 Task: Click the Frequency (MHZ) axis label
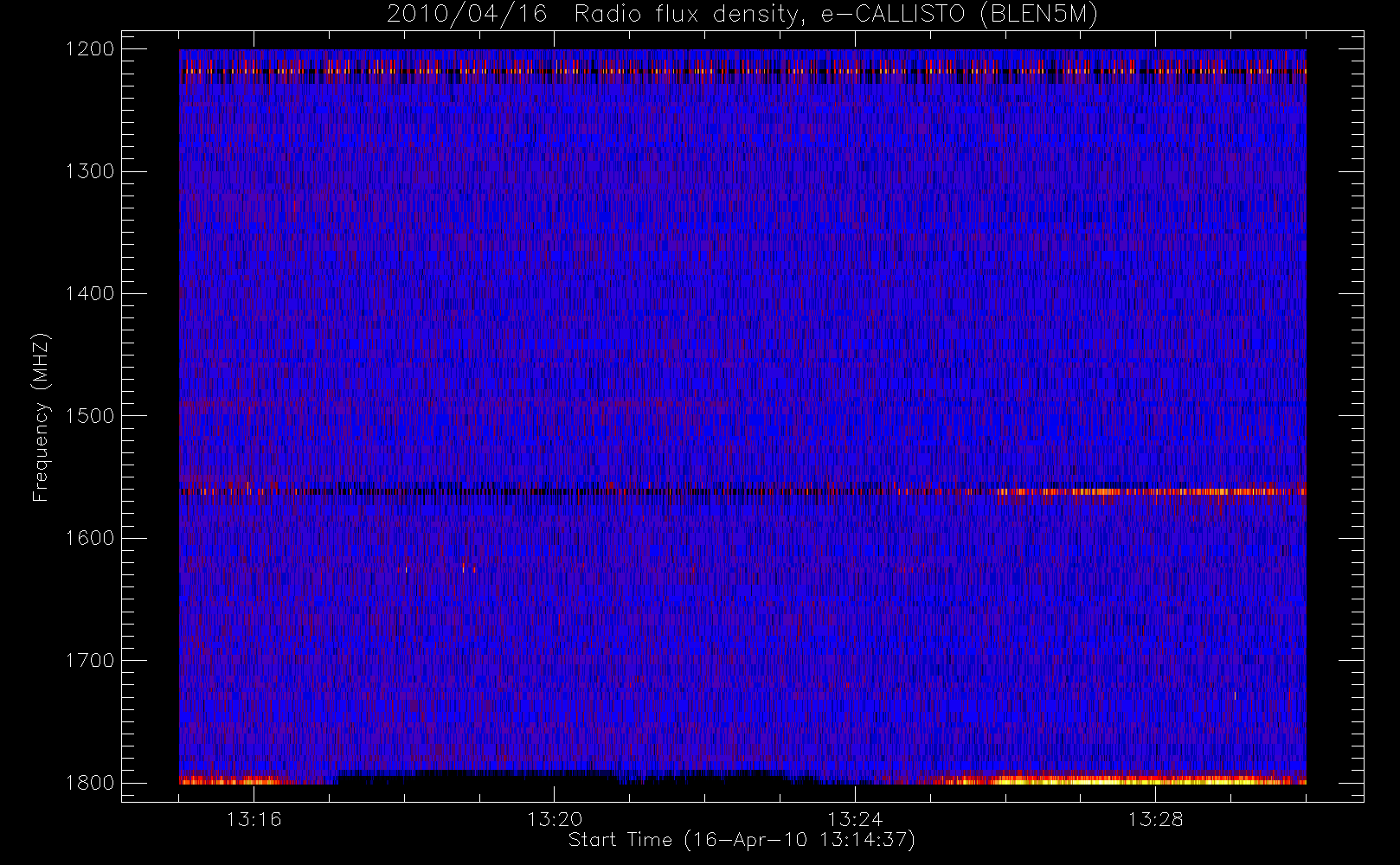(41, 417)
